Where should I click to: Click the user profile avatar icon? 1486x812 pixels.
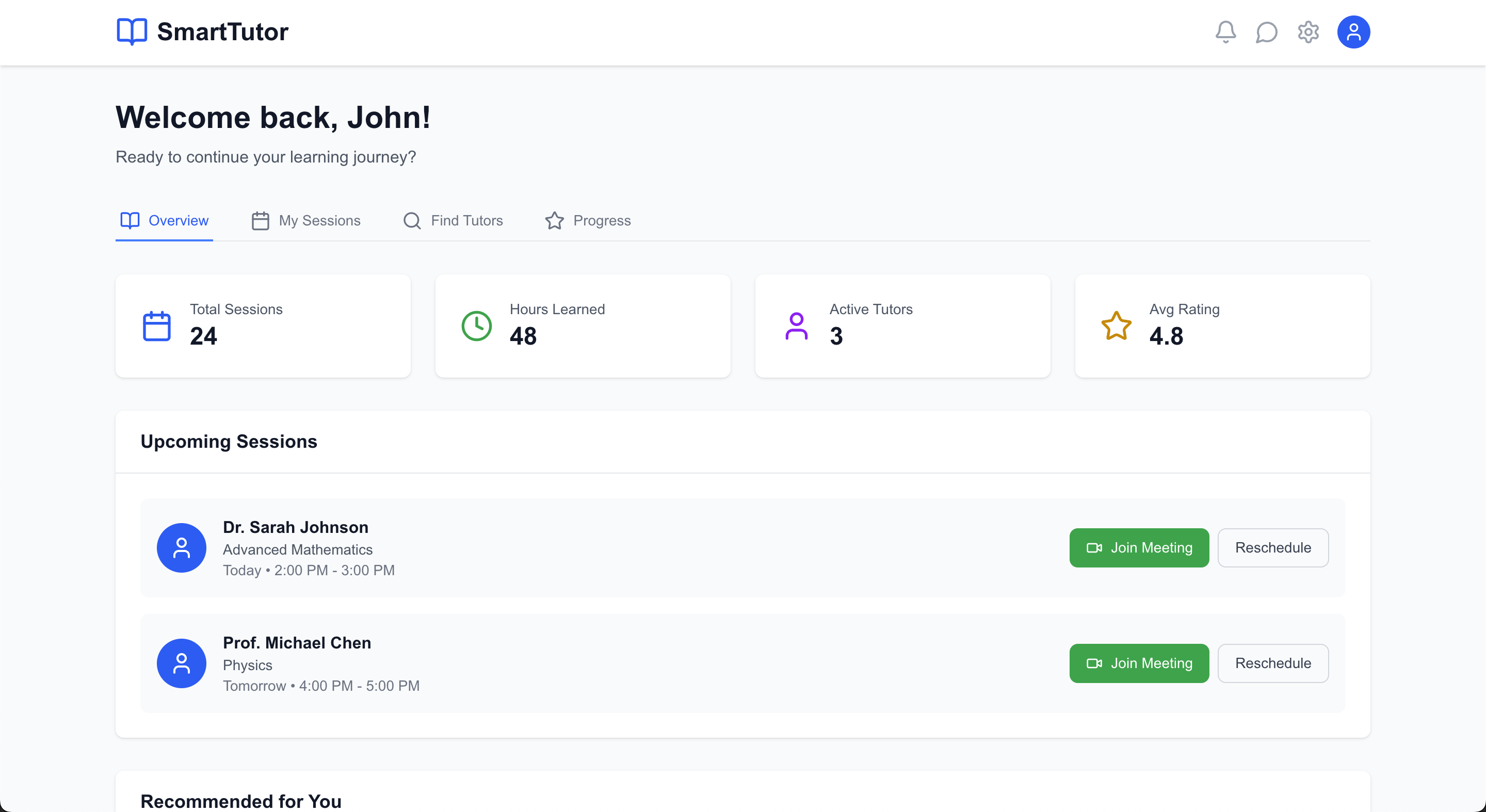tap(1353, 31)
